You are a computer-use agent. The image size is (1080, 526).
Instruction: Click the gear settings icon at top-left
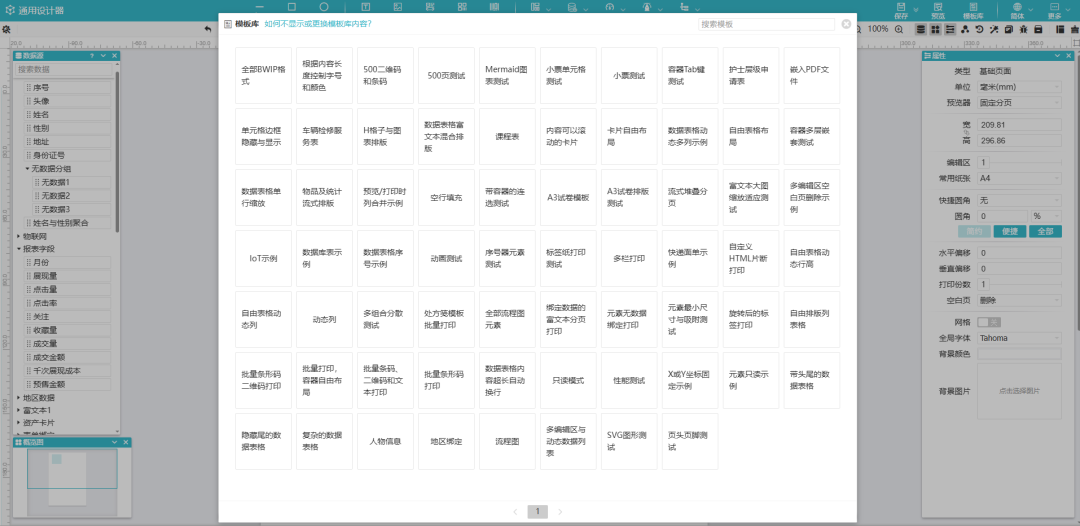click(x=7, y=29)
